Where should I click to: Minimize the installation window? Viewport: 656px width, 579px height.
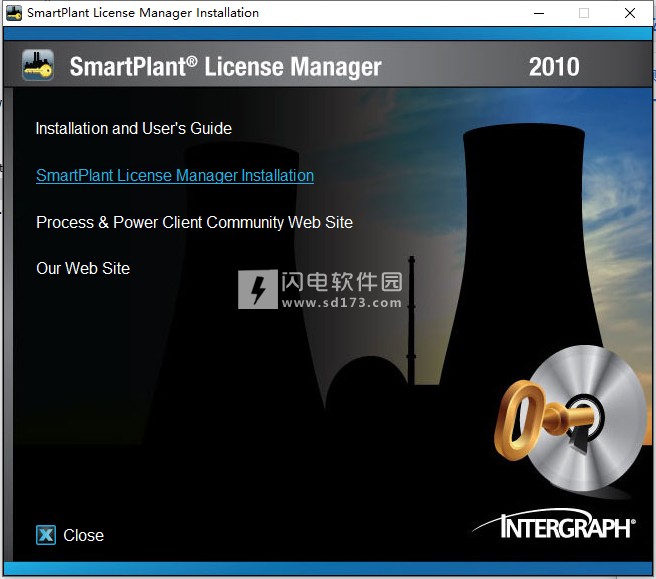pyautogui.click(x=539, y=13)
